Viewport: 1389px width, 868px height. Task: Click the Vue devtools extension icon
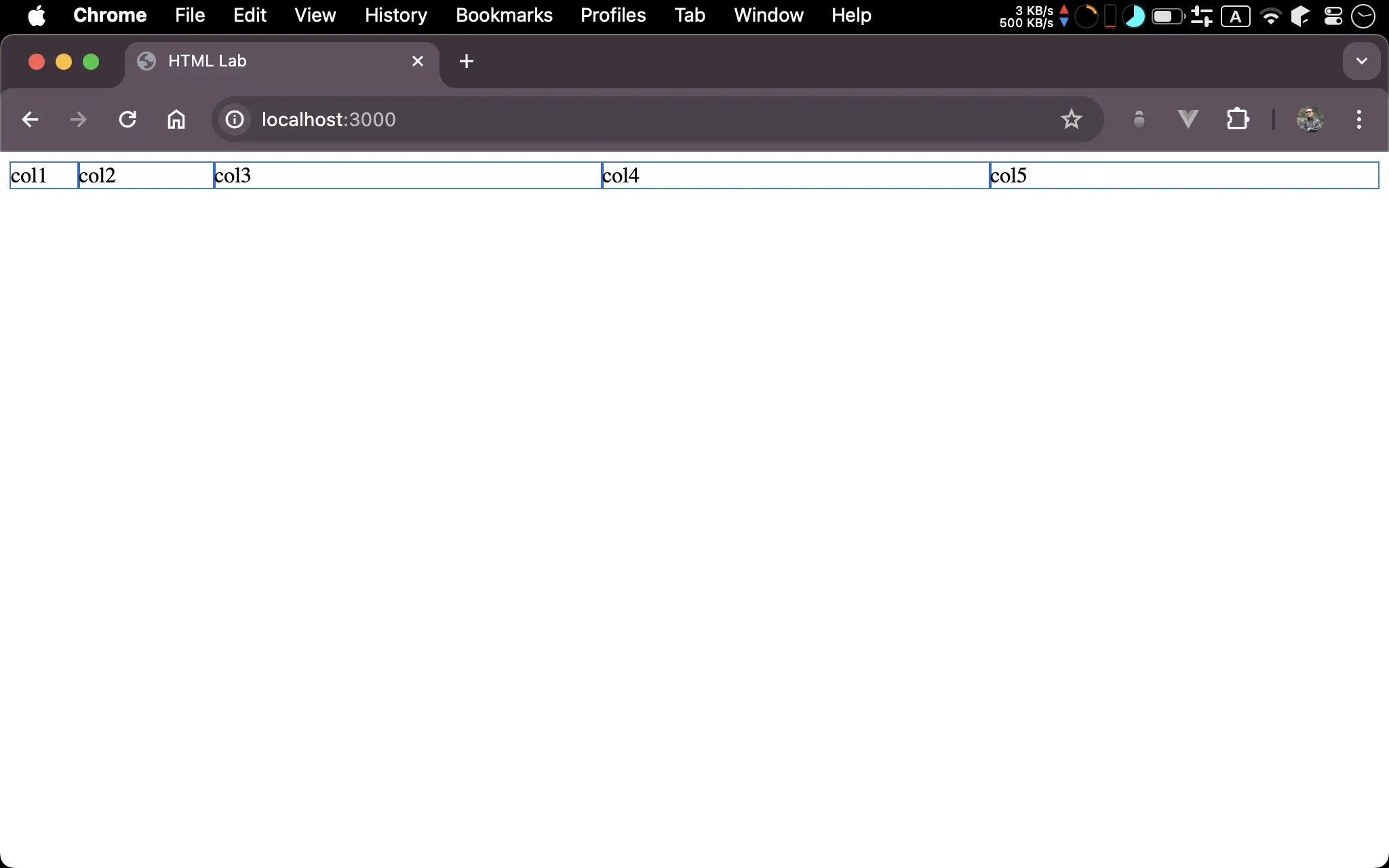pos(1188,119)
